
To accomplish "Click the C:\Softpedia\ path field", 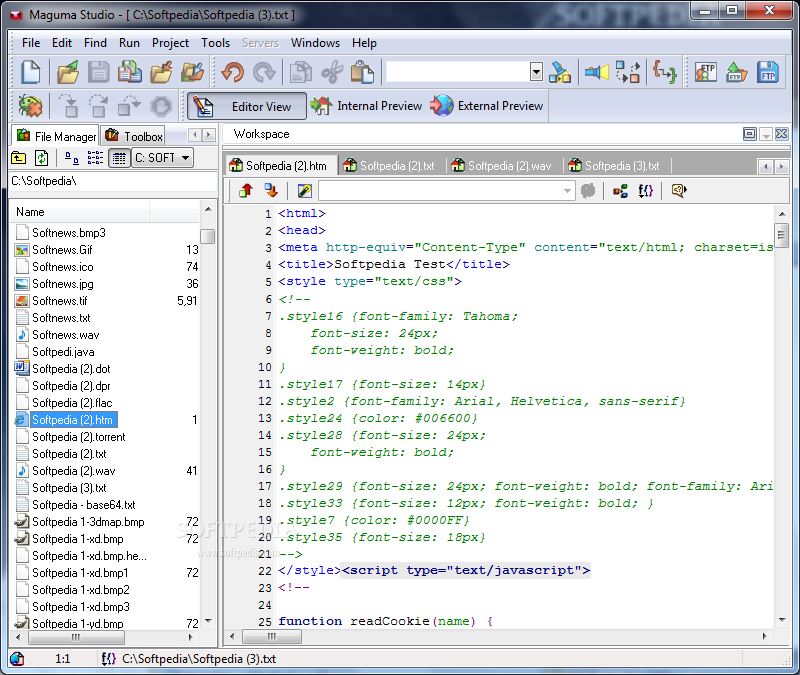I will 112,181.
